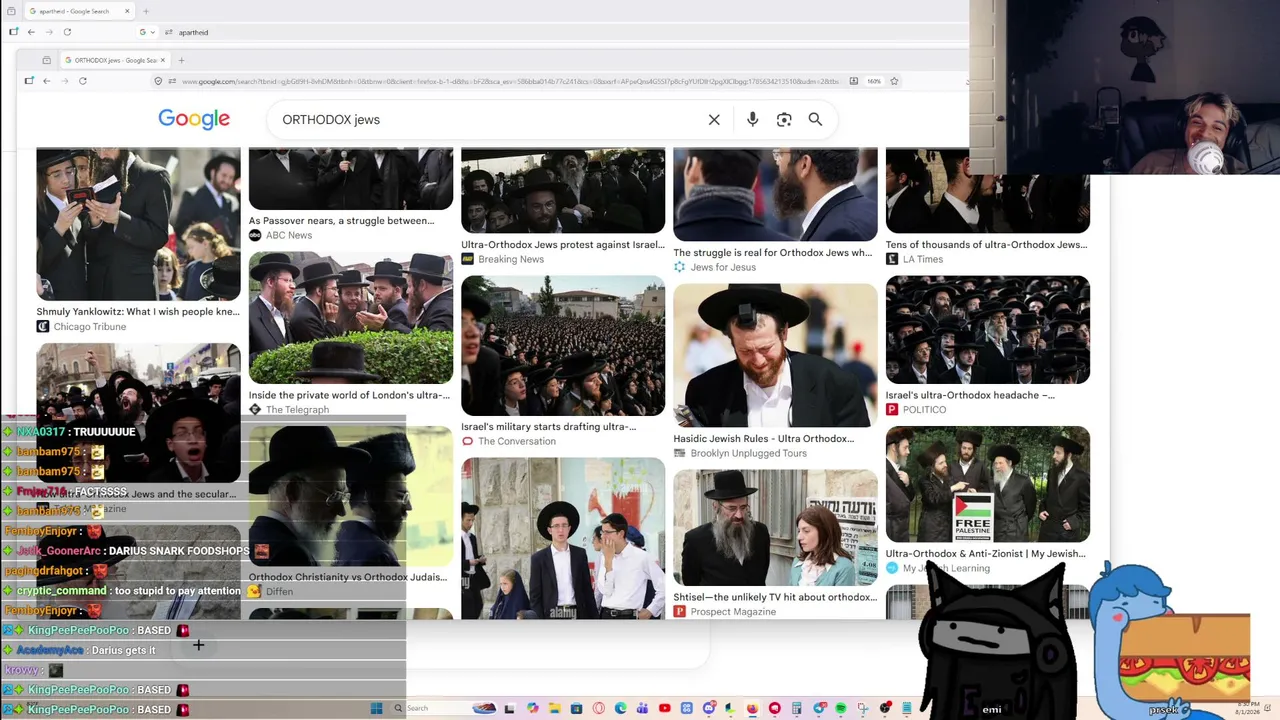Open File Explorer from the taskbar
The image size is (1280, 720).
click(554, 709)
